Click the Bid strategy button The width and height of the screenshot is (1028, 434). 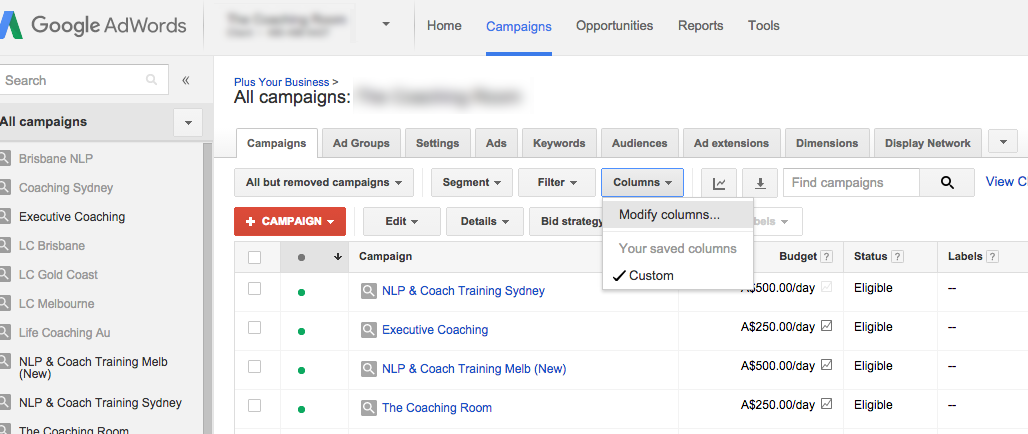tap(566, 222)
